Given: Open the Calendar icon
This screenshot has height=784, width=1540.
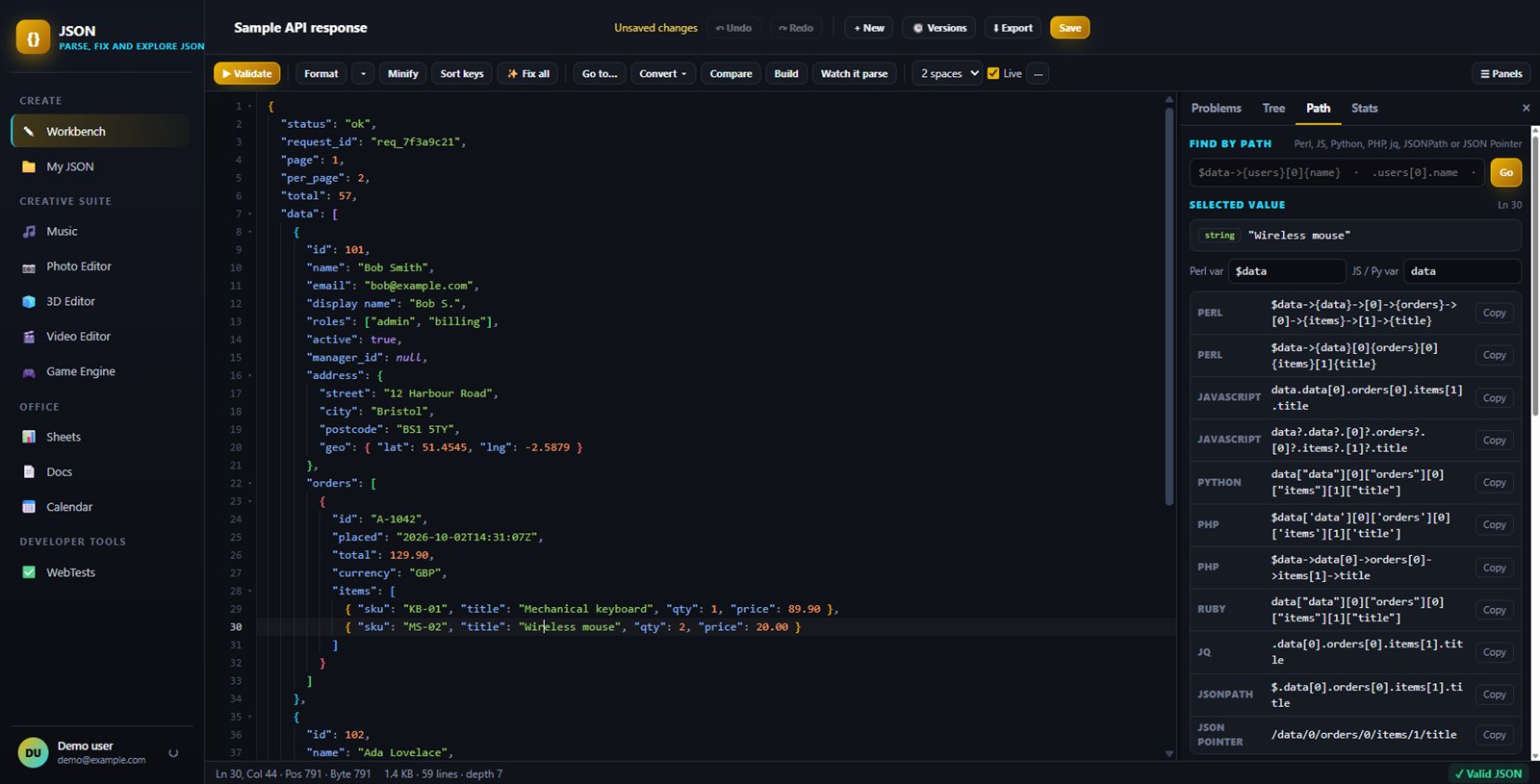Looking at the screenshot, I should (29, 507).
